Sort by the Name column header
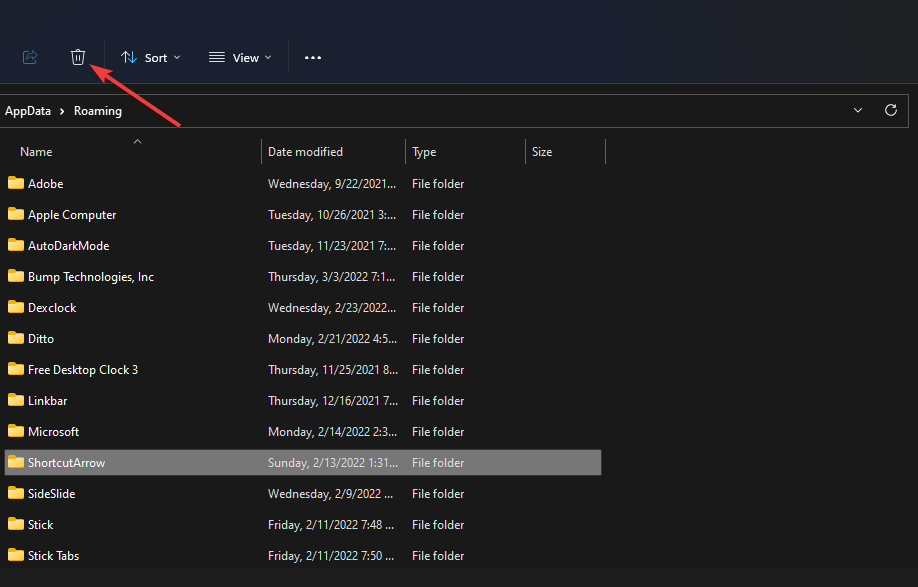The image size is (918, 587). pyautogui.click(x=36, y=152)
